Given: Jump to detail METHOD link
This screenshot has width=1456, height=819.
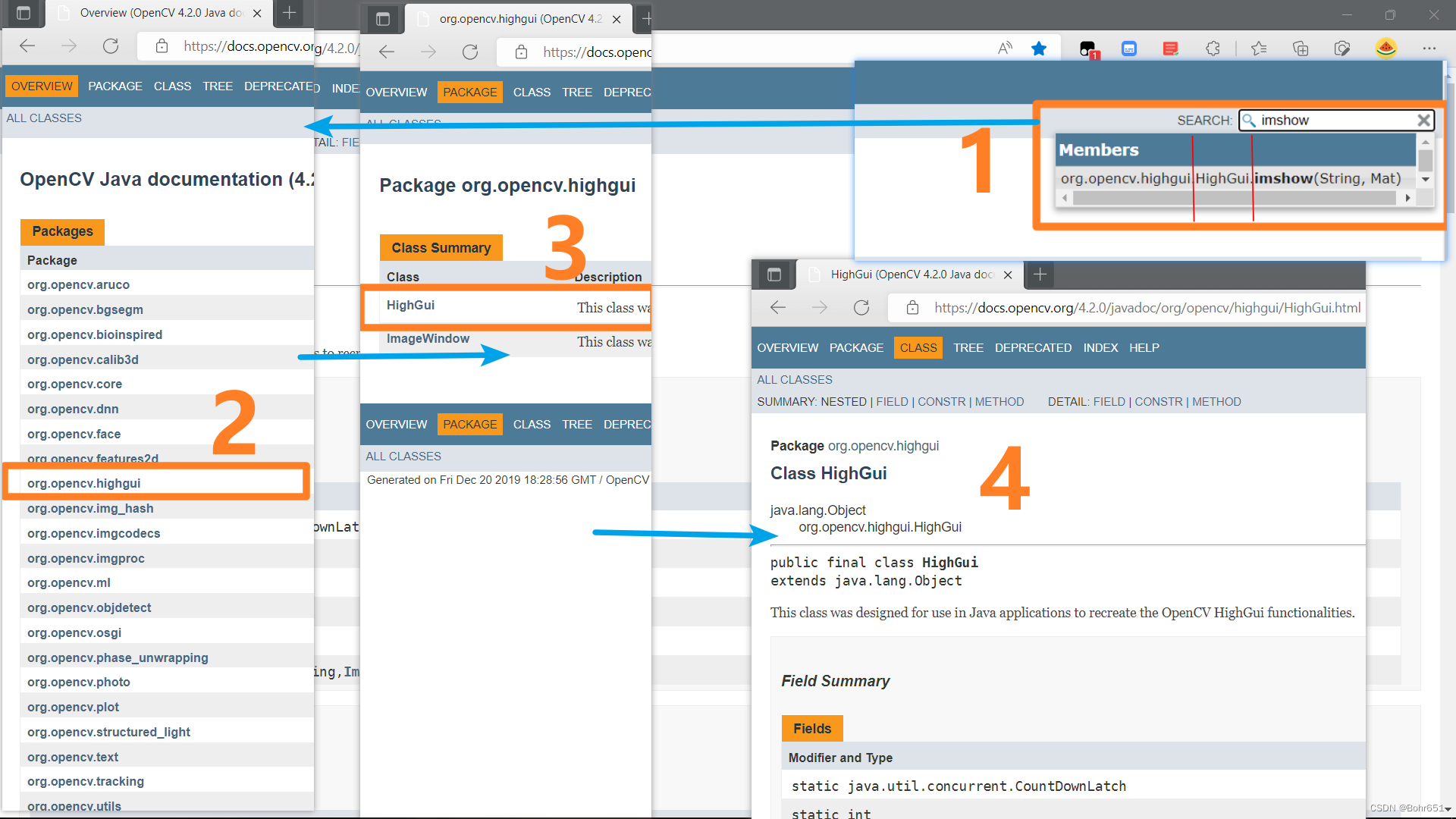Looking at the screenshot, I should [1216, 401].
